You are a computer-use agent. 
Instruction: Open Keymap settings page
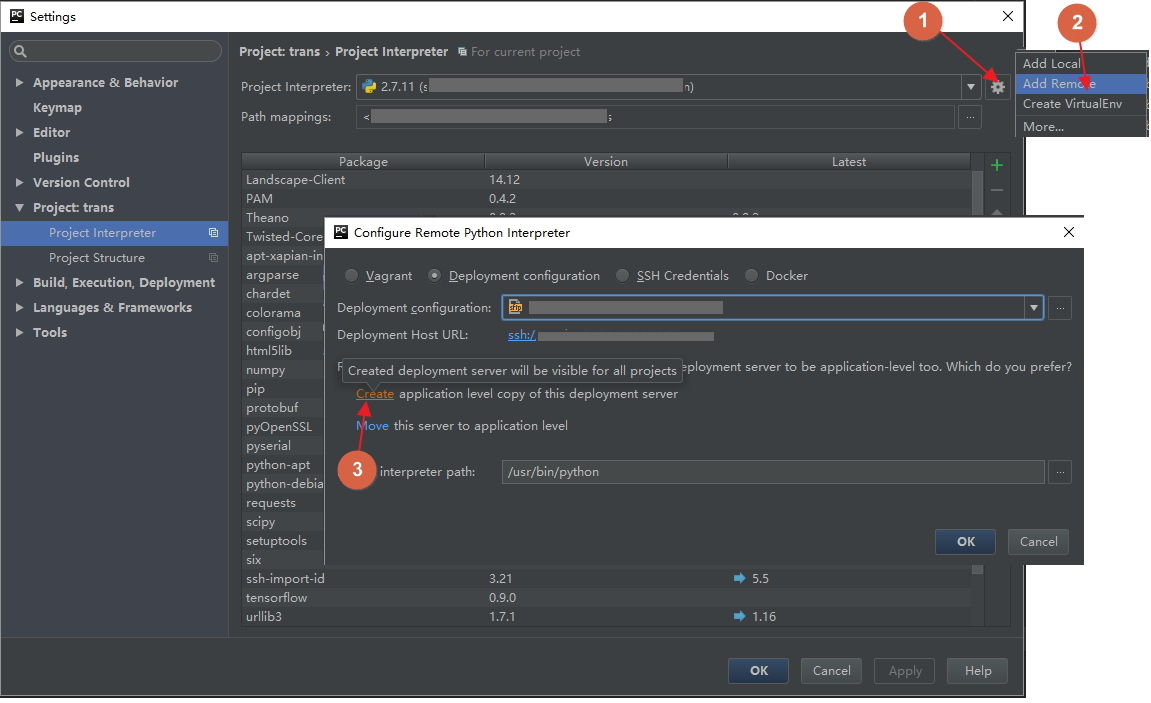[57, 107]
